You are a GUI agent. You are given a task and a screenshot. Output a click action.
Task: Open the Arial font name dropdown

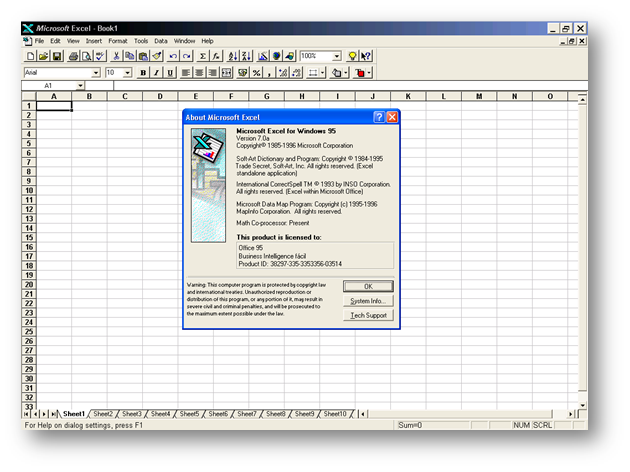click(96, 73)
